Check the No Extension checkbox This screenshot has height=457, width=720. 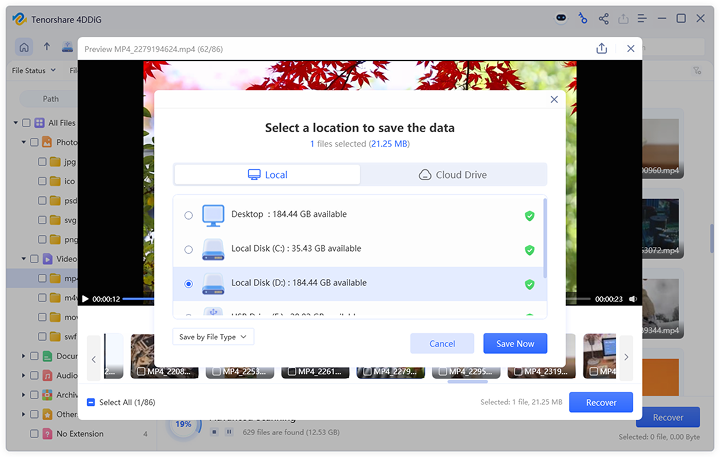[34, 434]
